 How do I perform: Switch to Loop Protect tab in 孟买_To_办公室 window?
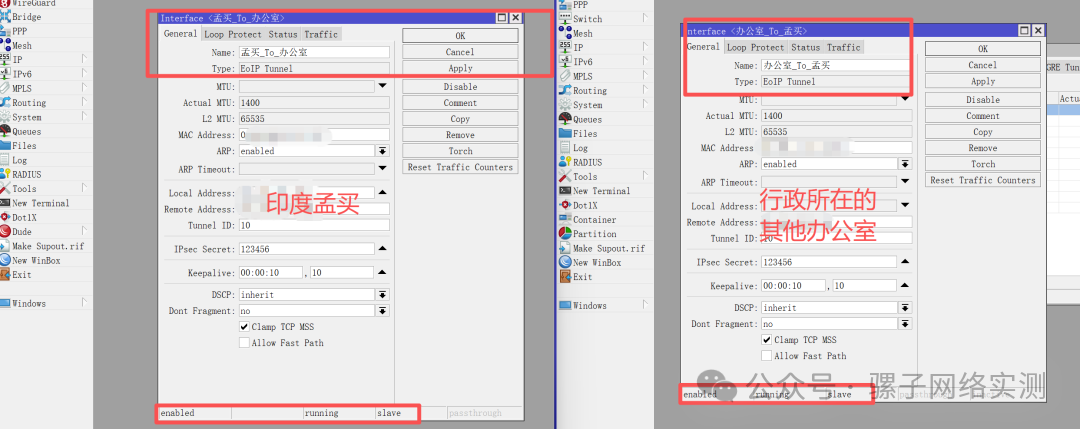pyautogui.click(x=233, y=34)
